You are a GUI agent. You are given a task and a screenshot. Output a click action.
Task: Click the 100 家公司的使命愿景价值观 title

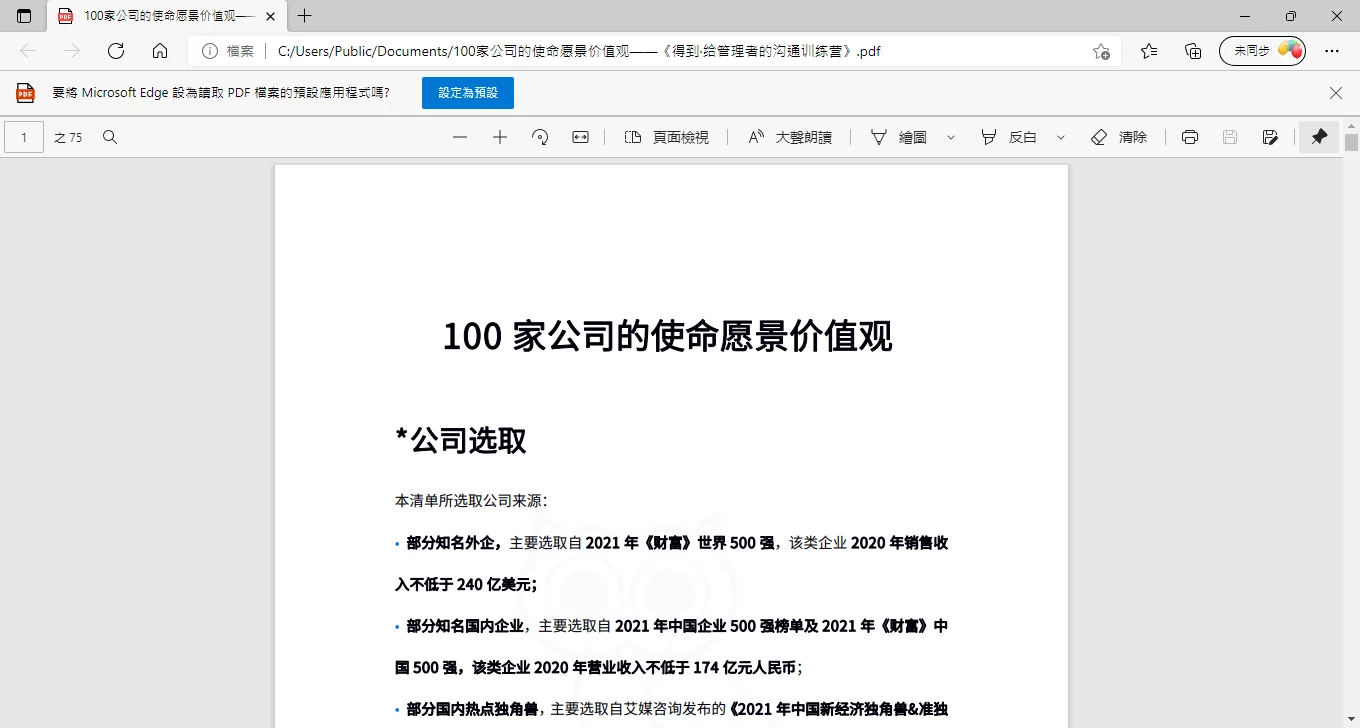(x=667, y=336)
